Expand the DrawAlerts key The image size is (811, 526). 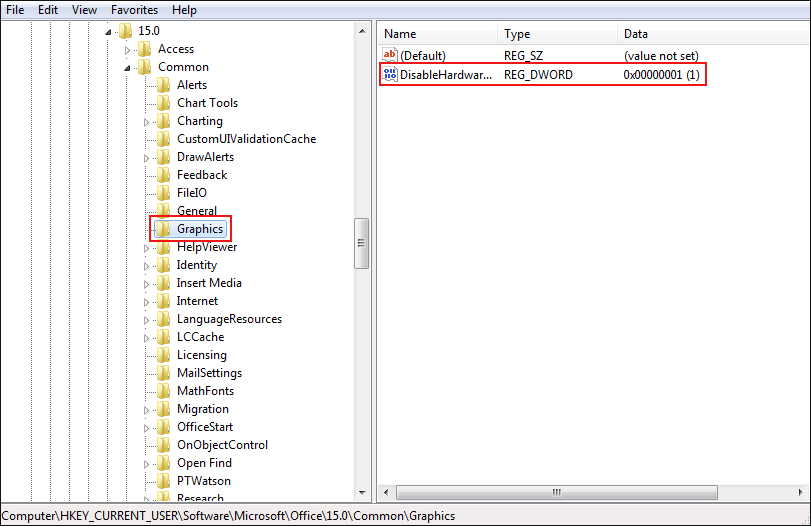click(x=146, y=158)
